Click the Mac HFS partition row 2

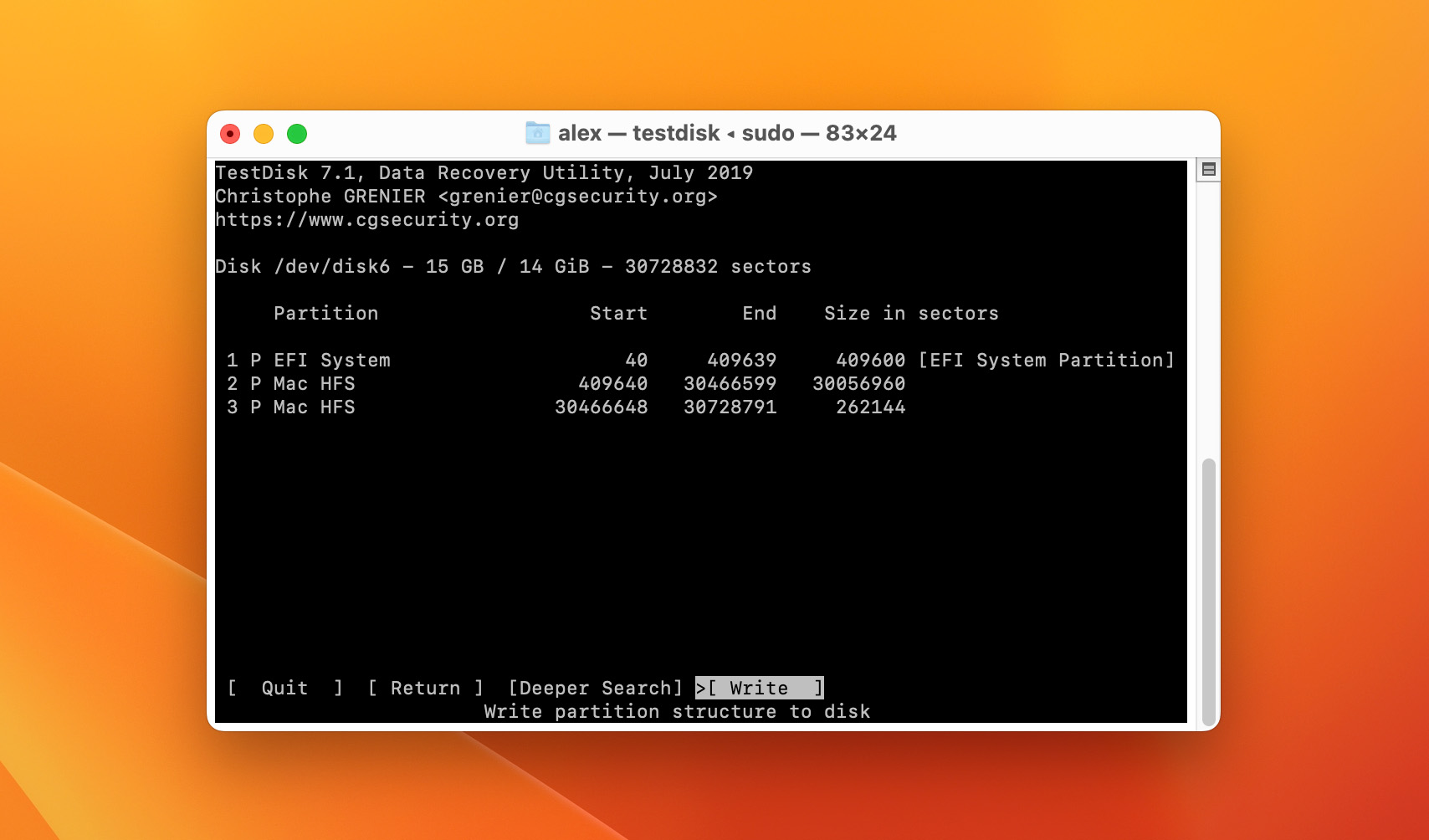tap(566, 383)
